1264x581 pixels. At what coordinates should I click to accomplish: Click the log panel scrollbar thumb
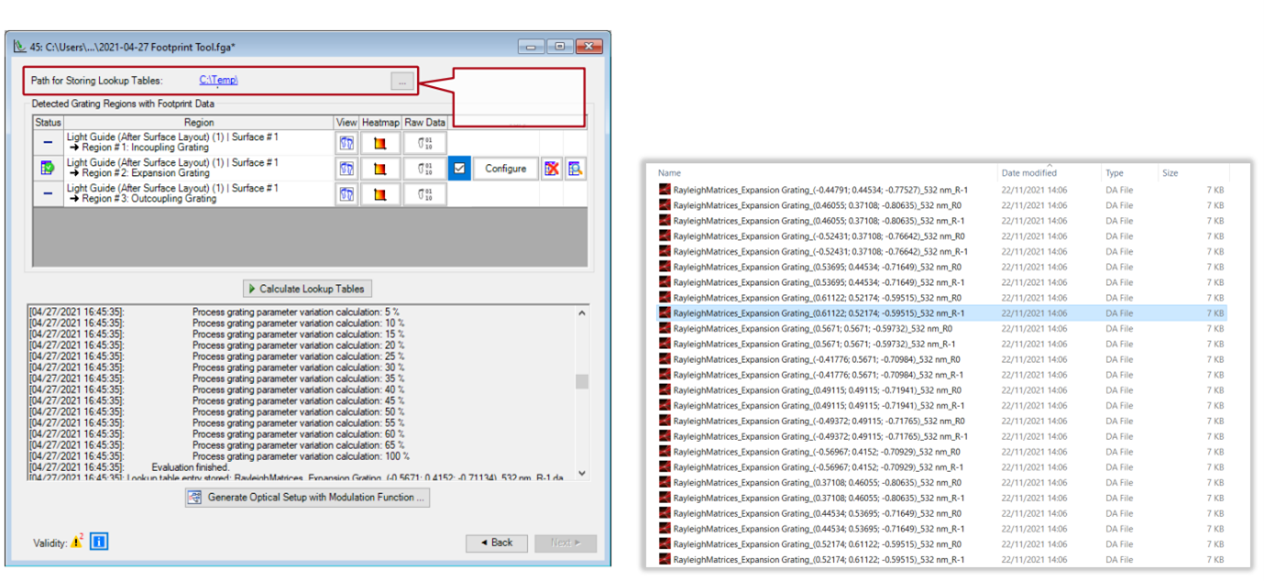582,382
